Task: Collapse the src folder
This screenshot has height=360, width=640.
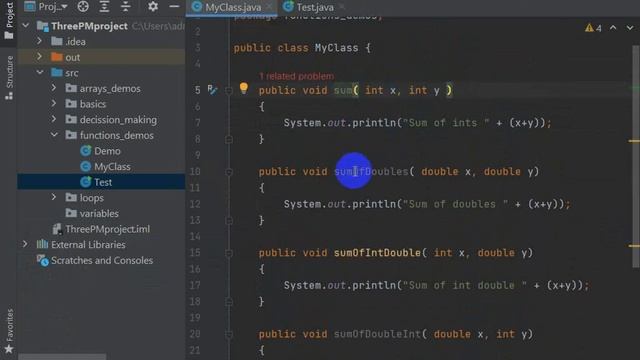Action: [x=40, y=73]
